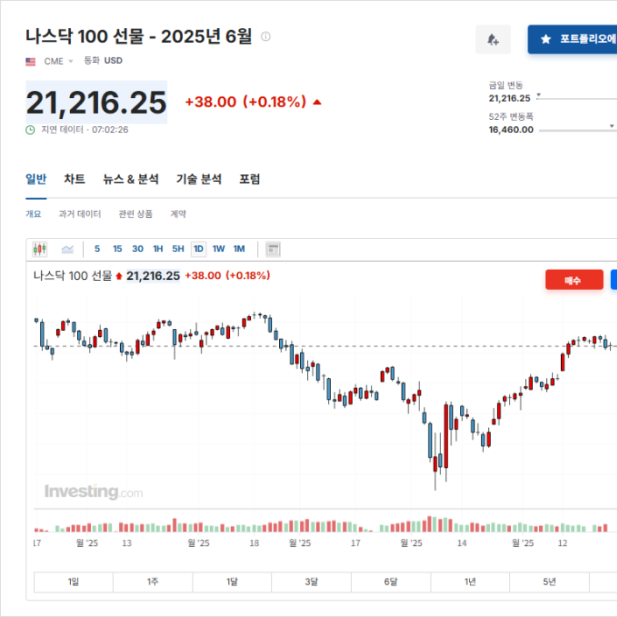The height and width of the screenshot is (617, 617).
Task: Click the red 매수 button
Action: 574,280
